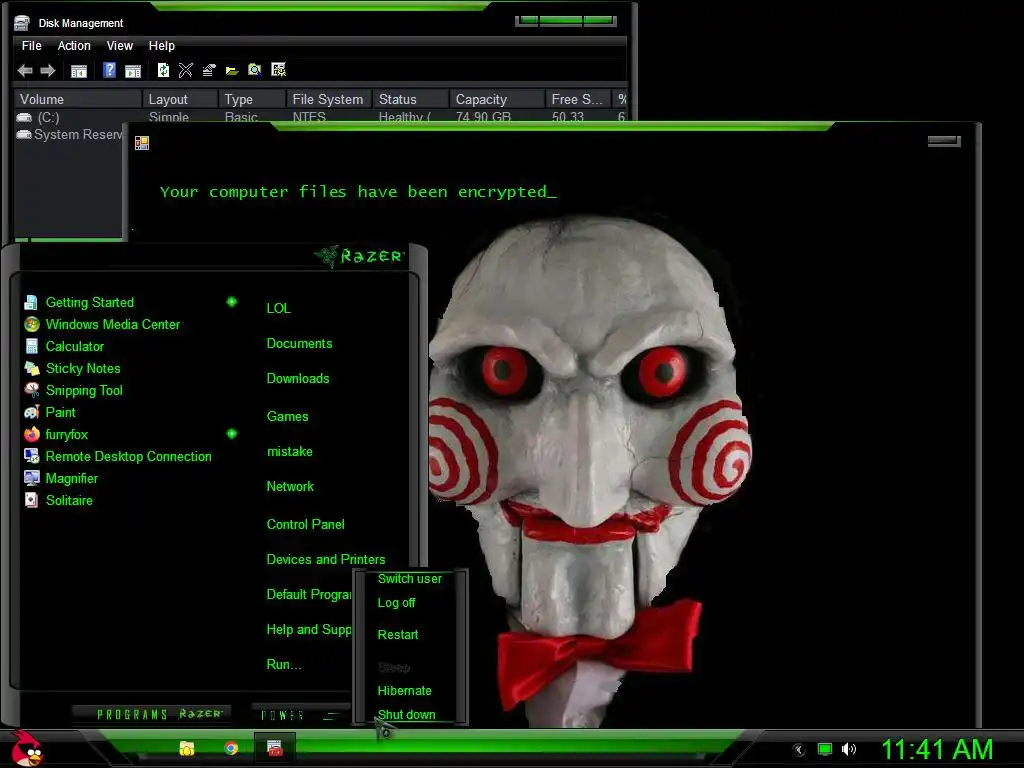Click the Refresh toolbar icon
The height and width of the screenshot is (768, 1024).
(163, 70)
